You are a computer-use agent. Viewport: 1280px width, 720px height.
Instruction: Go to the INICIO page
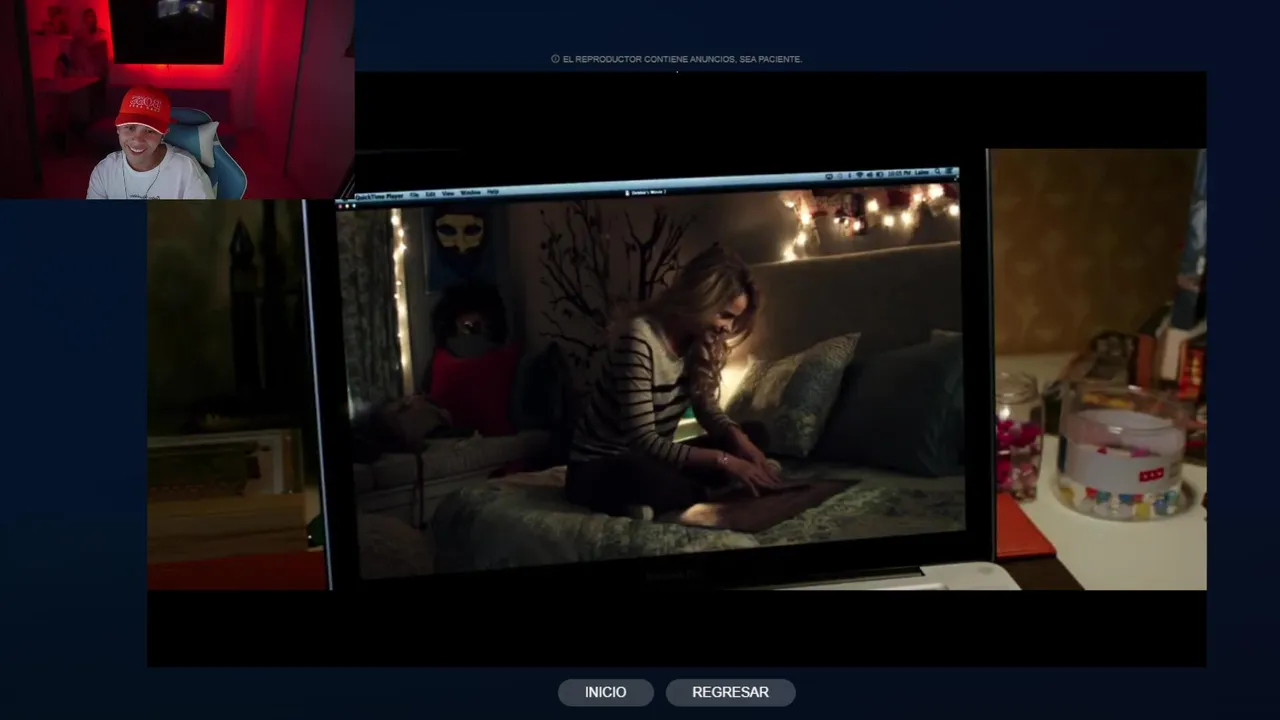pos(605,692)
